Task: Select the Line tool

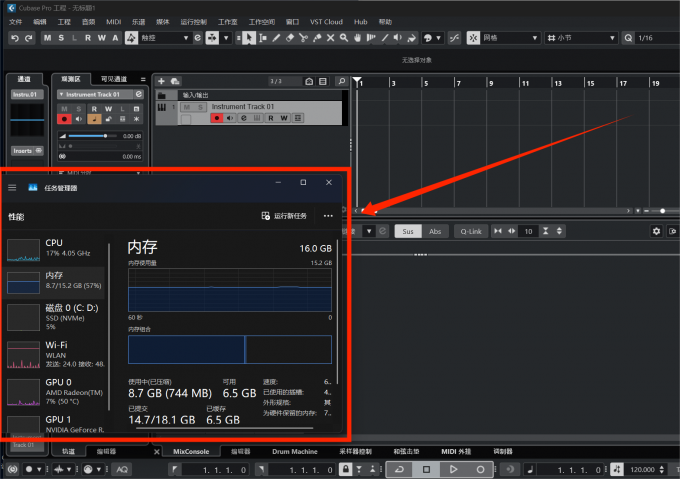Action: point(384,38)
